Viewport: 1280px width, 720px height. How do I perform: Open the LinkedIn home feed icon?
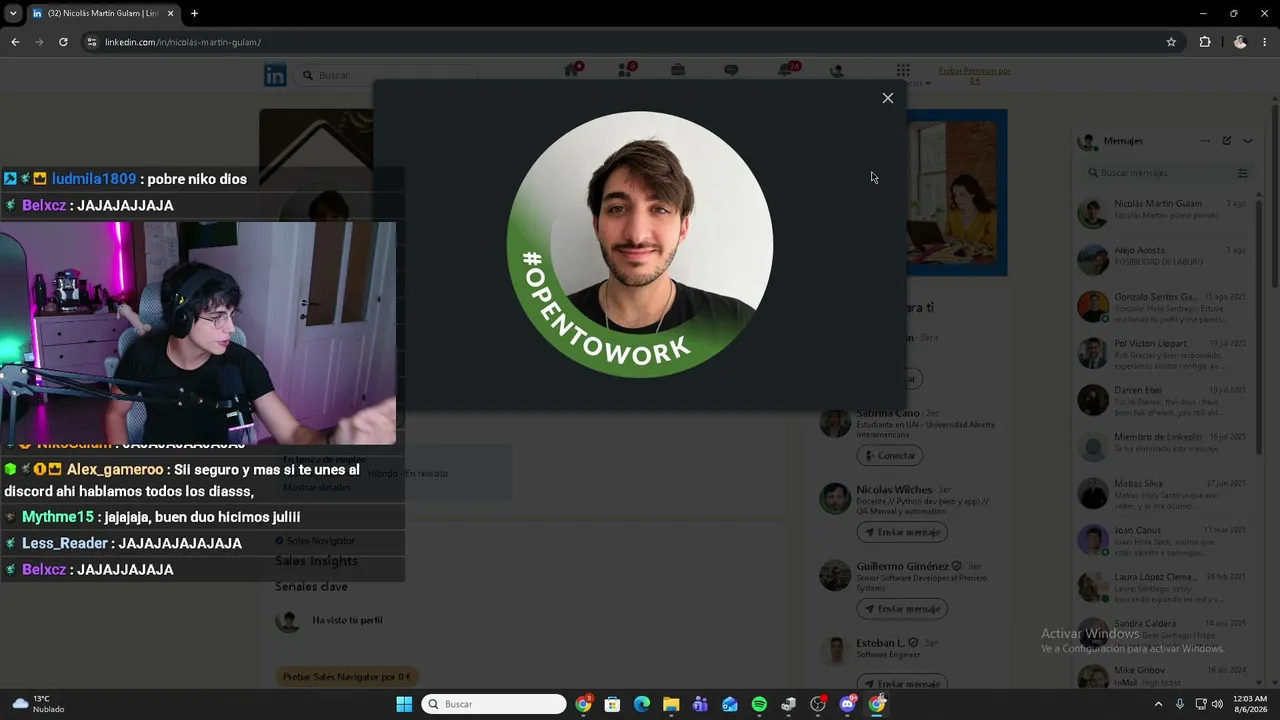pyautogui.click(x=573, y=70)
